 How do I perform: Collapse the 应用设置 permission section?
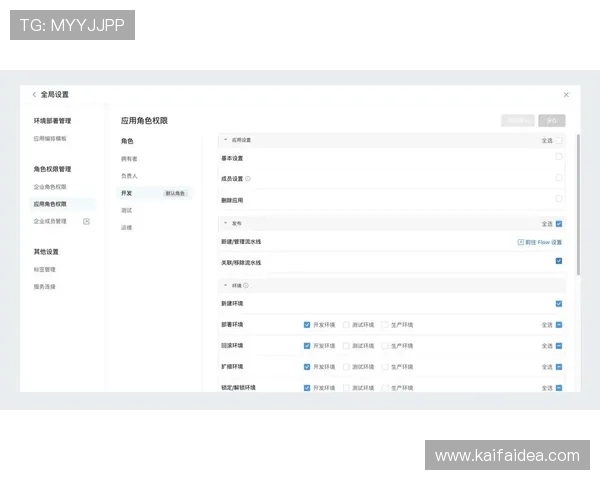coord(225,140)
